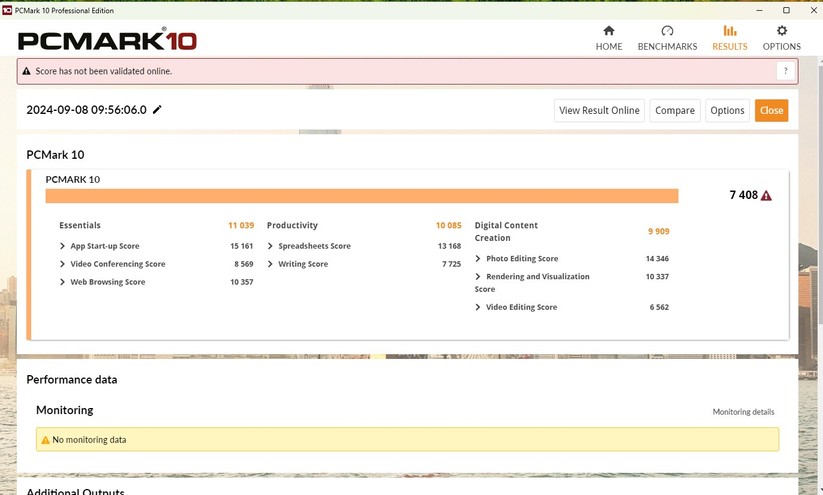Viewport: 823px width, 495px height.
Task: Click the help question mark in the validation banner
Action: coord(786,71)
